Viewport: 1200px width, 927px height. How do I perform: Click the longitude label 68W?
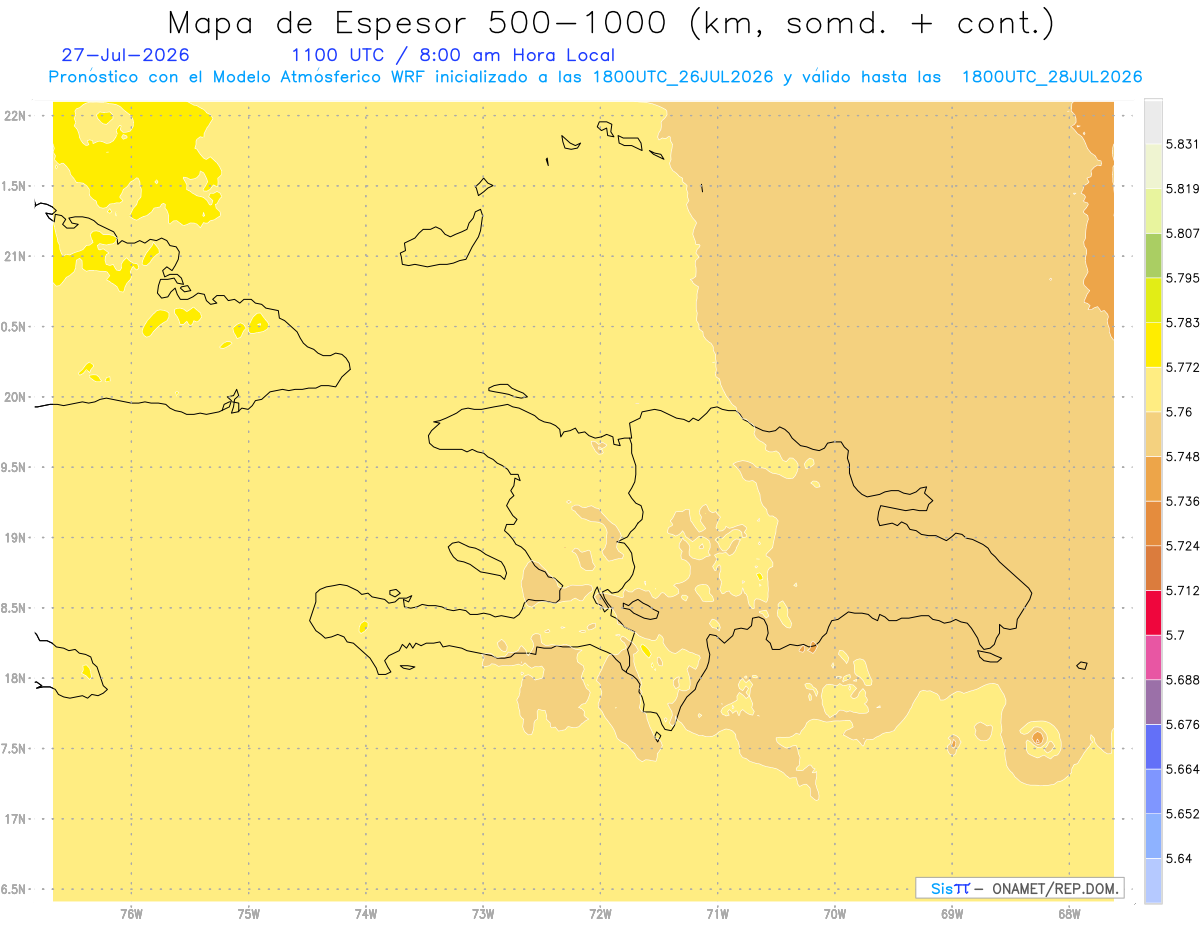pyautogui.click(x=1068, y=914)
